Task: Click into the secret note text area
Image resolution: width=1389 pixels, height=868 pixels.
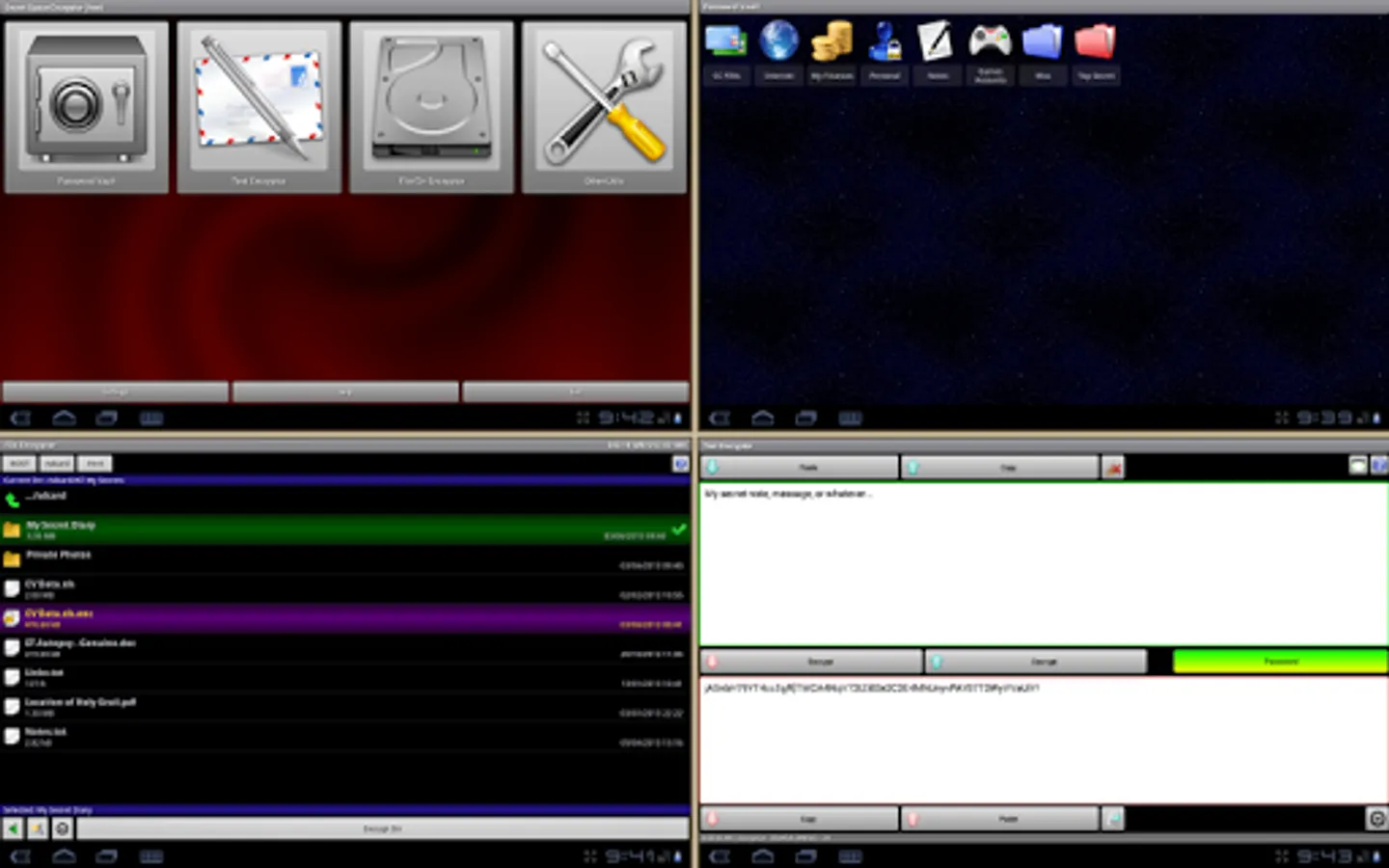Action: (1042, 564)
